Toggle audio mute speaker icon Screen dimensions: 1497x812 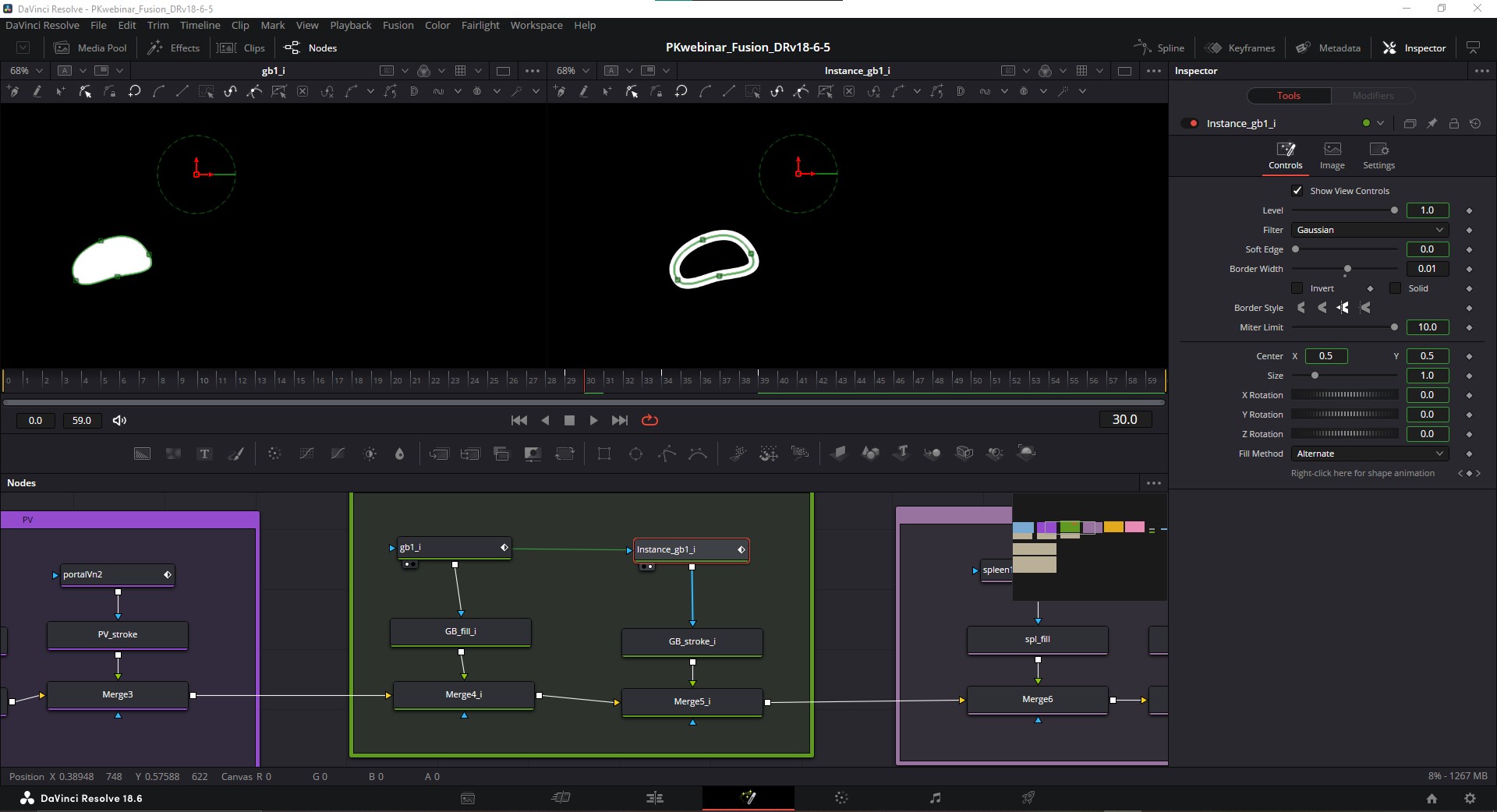click(x=119, y=420)
